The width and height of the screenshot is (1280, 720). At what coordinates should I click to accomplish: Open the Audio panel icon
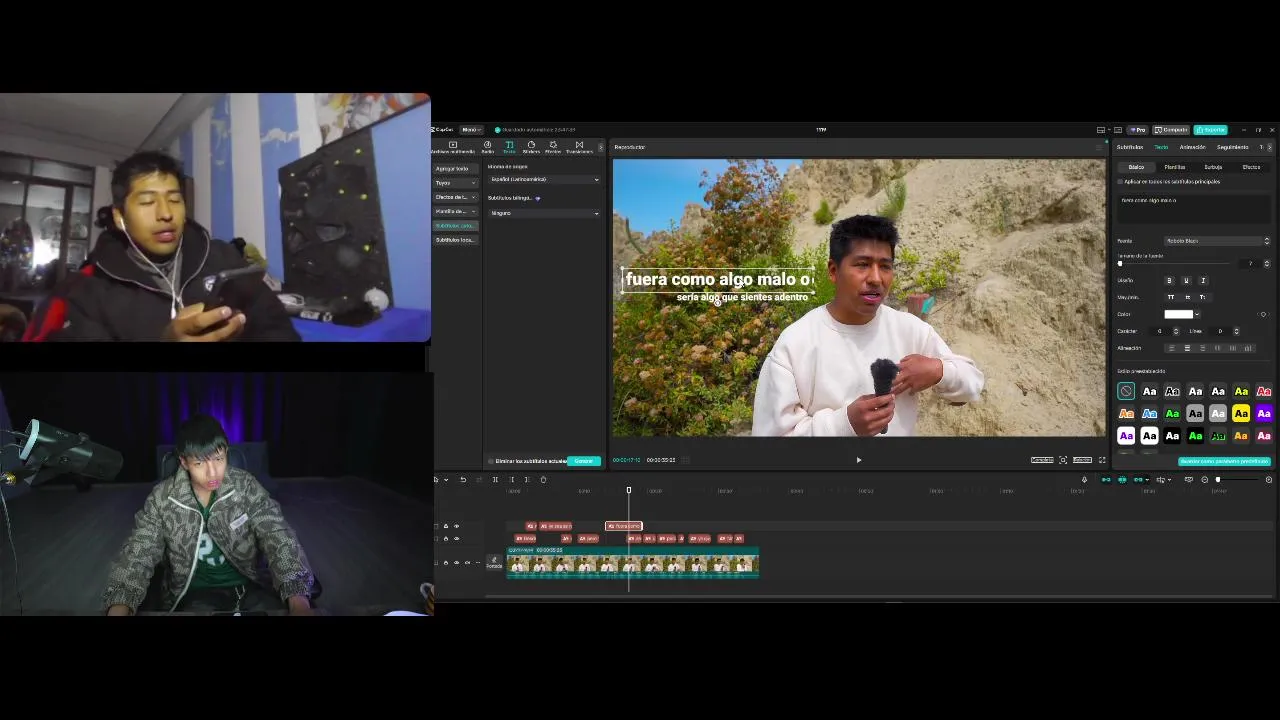click(488, 147)
